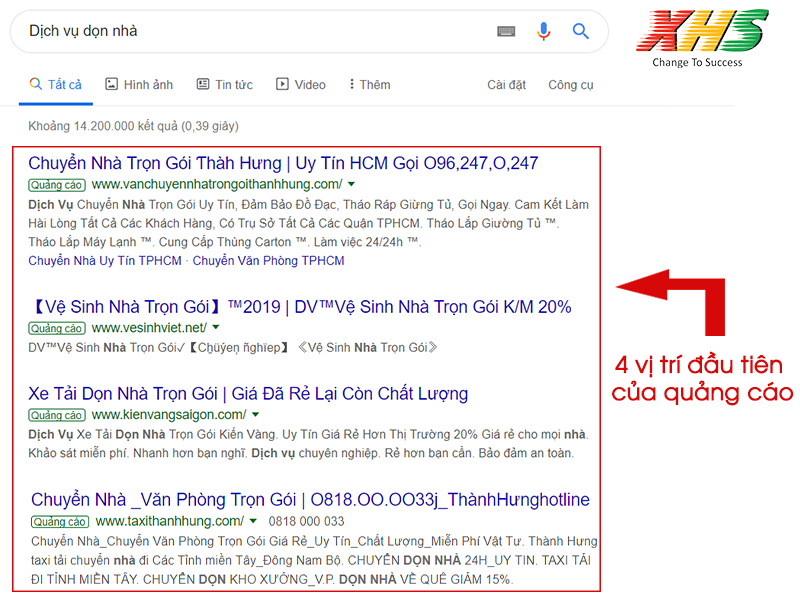Screen dimensions: 800x600
Task: Click description starting 'DV™Vệ Sinh Nhà Trọn Gói'
Action: point(233,348)
